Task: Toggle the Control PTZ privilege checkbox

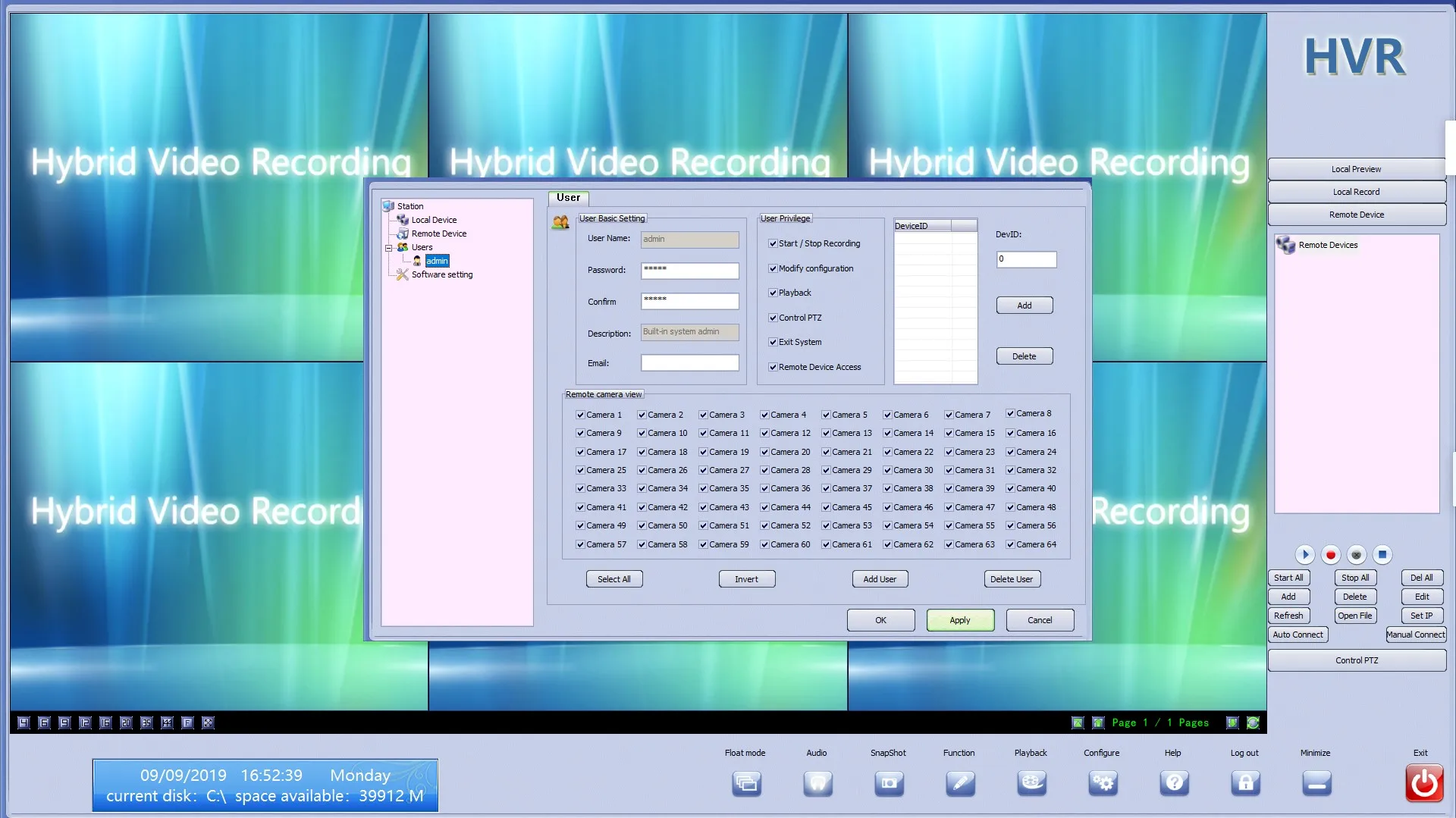Action: (x=773, y=318)
